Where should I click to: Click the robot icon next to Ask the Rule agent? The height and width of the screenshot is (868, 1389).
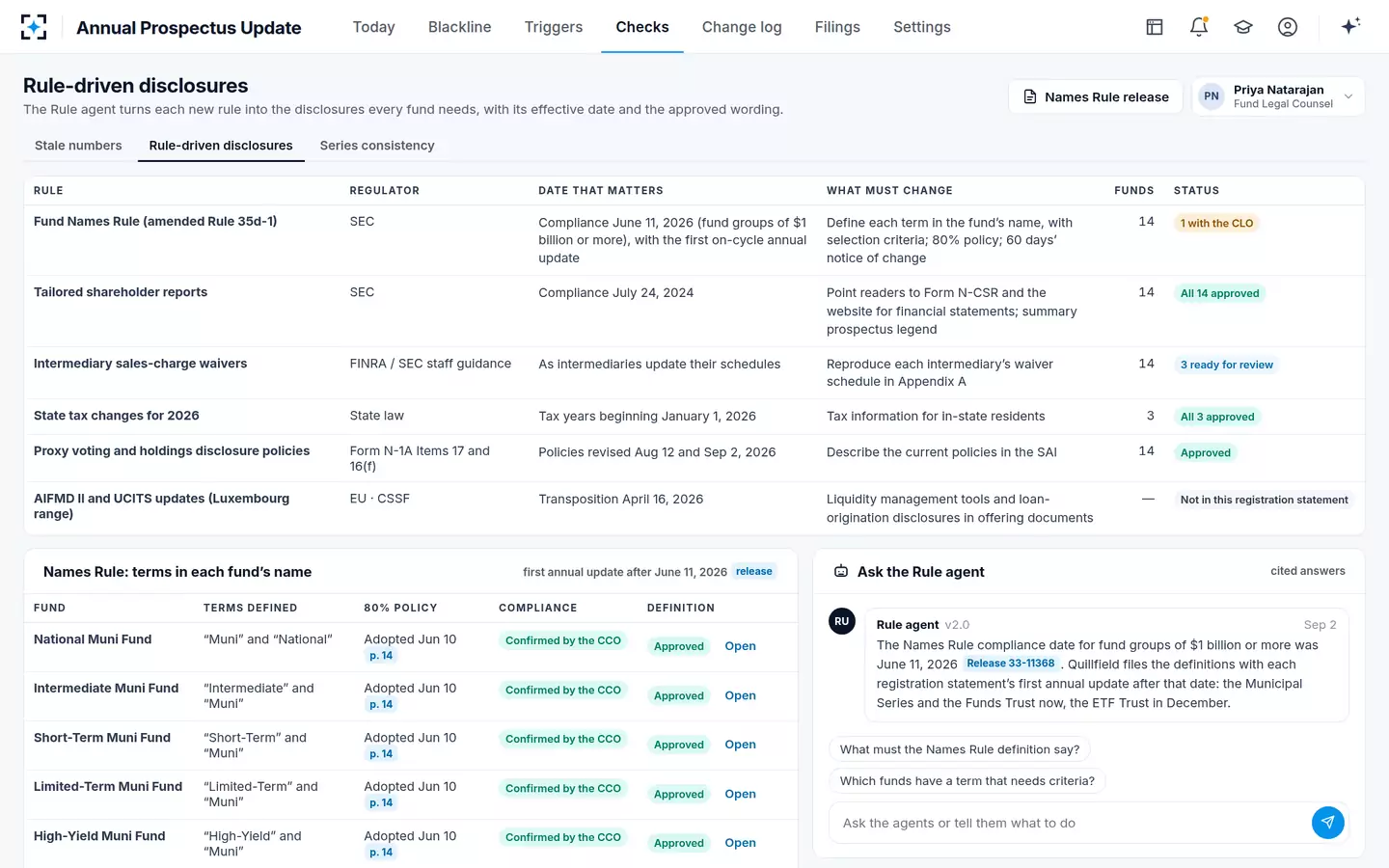tap(841, 571)
